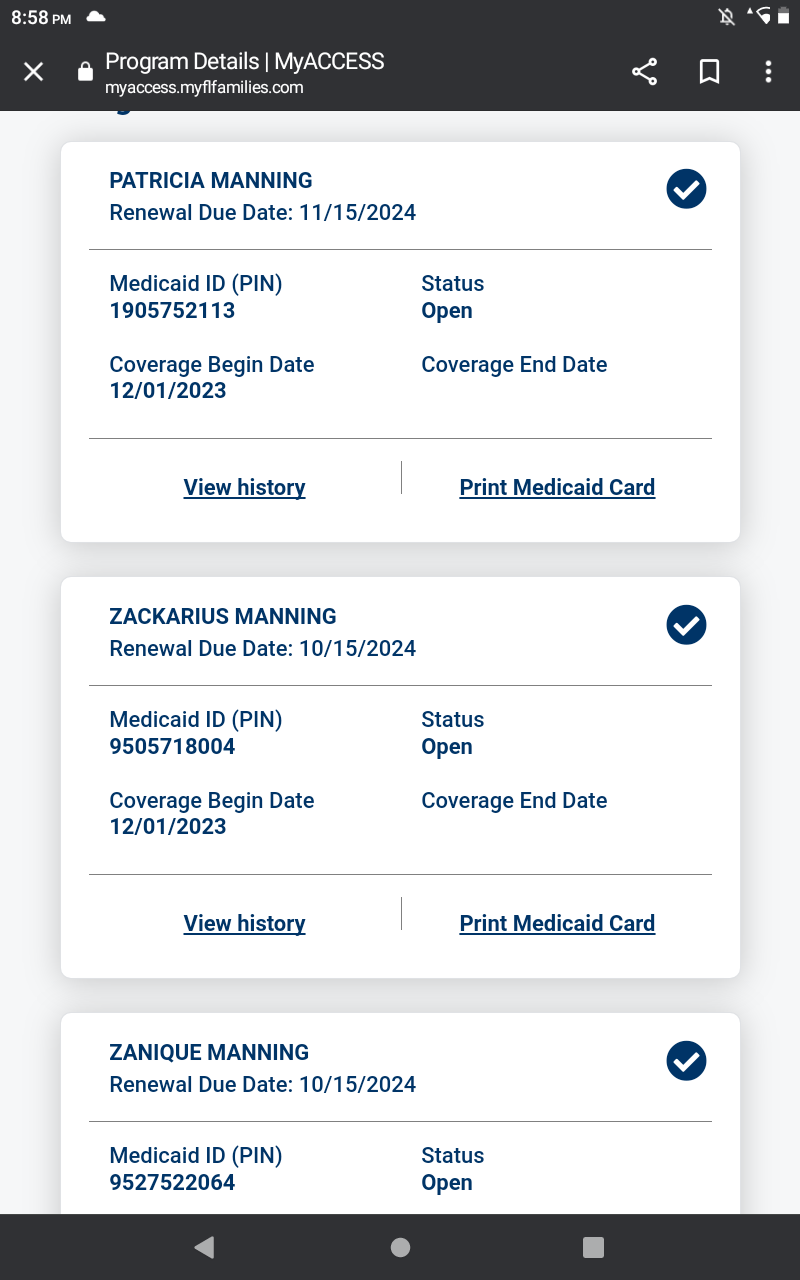Share the Program Details page

coord(645,72)
